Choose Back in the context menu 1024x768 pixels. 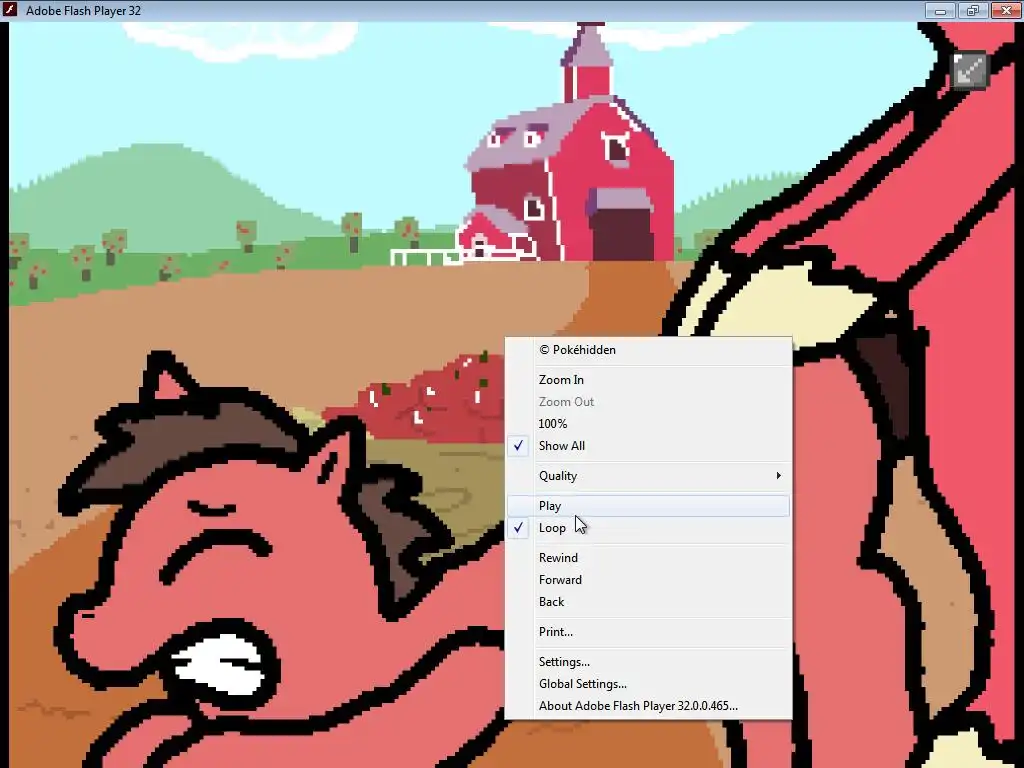(x=648, y=601)
